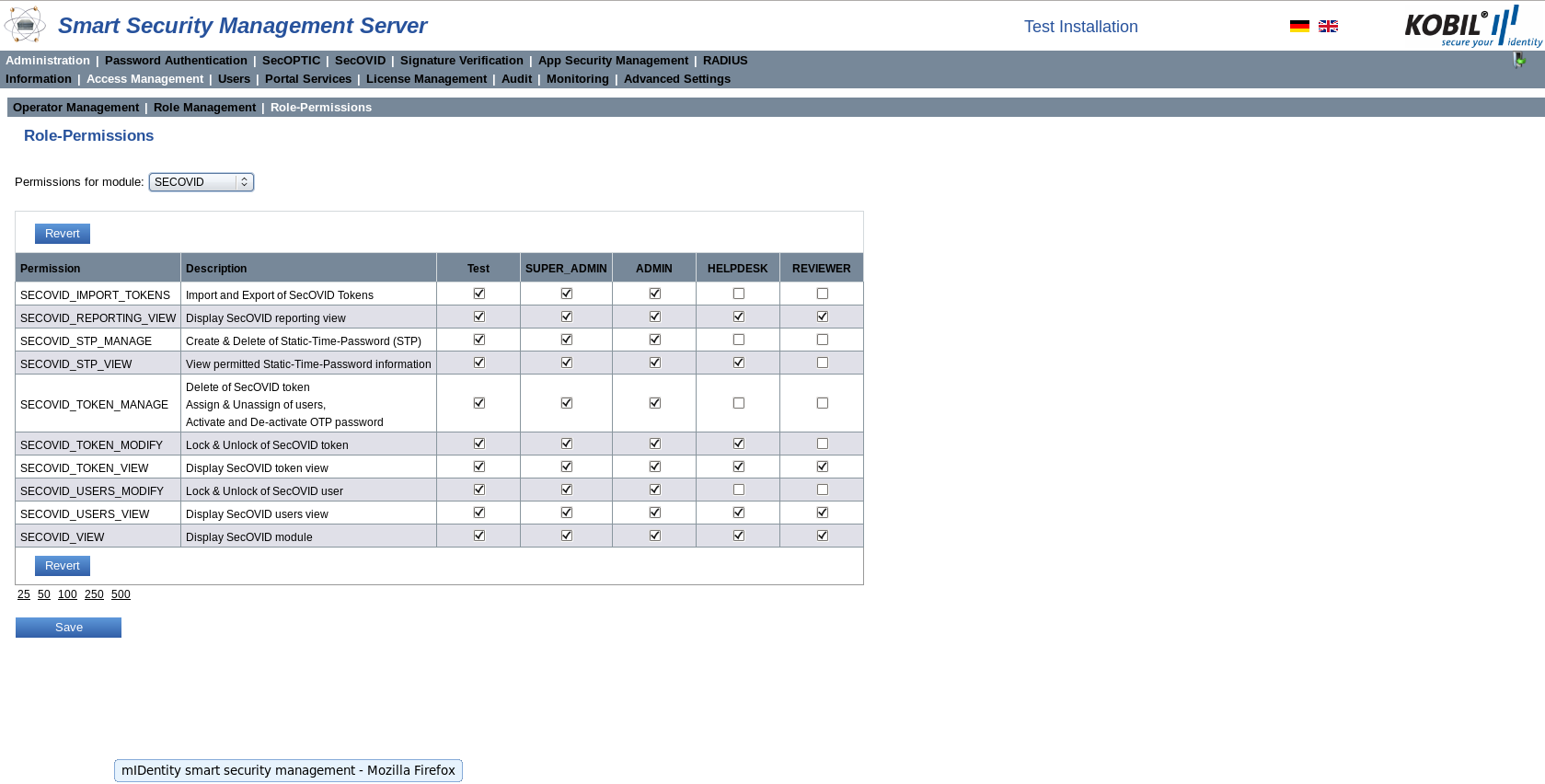Viewport: 1545px width, 784px height.
Task: Click the bottom Revert button
Action: coord(63,566)
